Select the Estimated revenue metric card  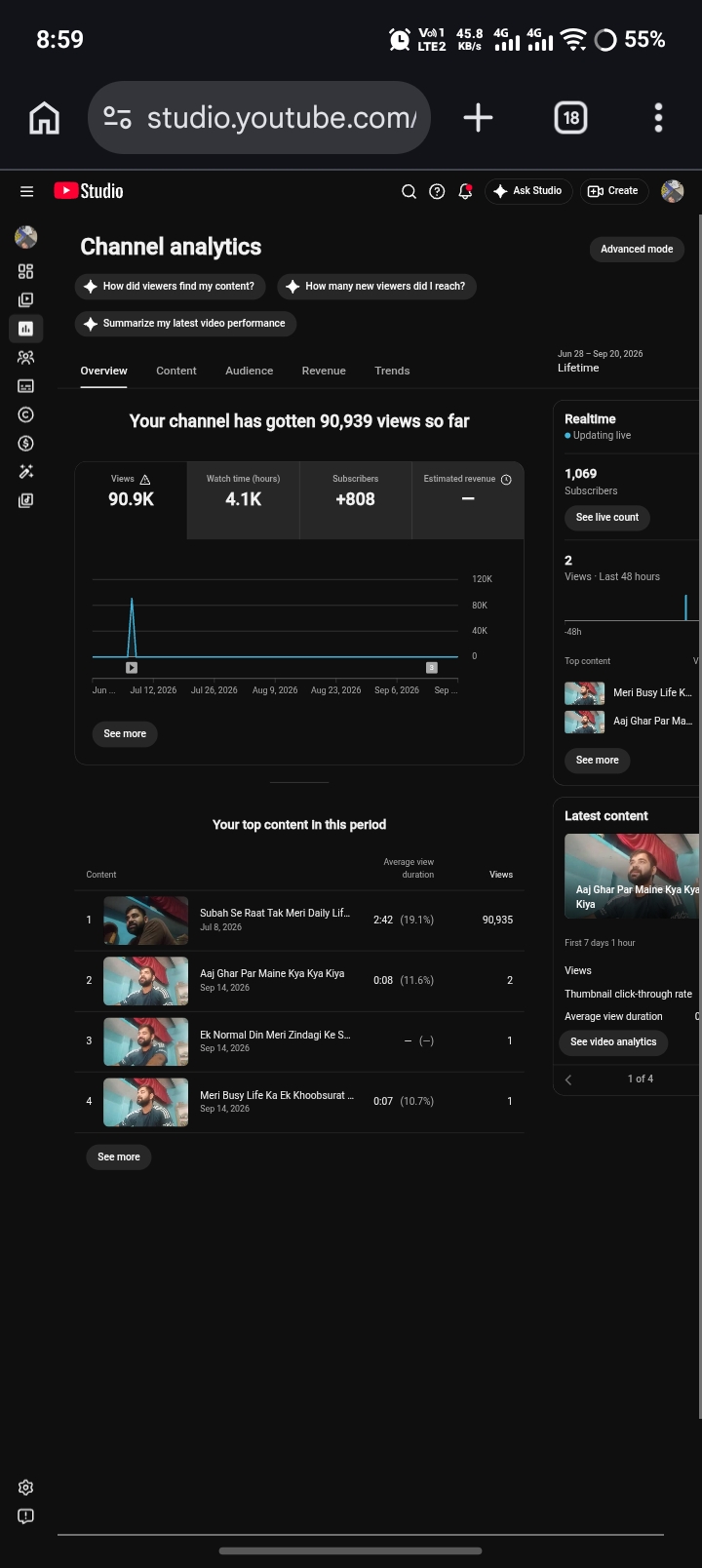coord(468,500)
